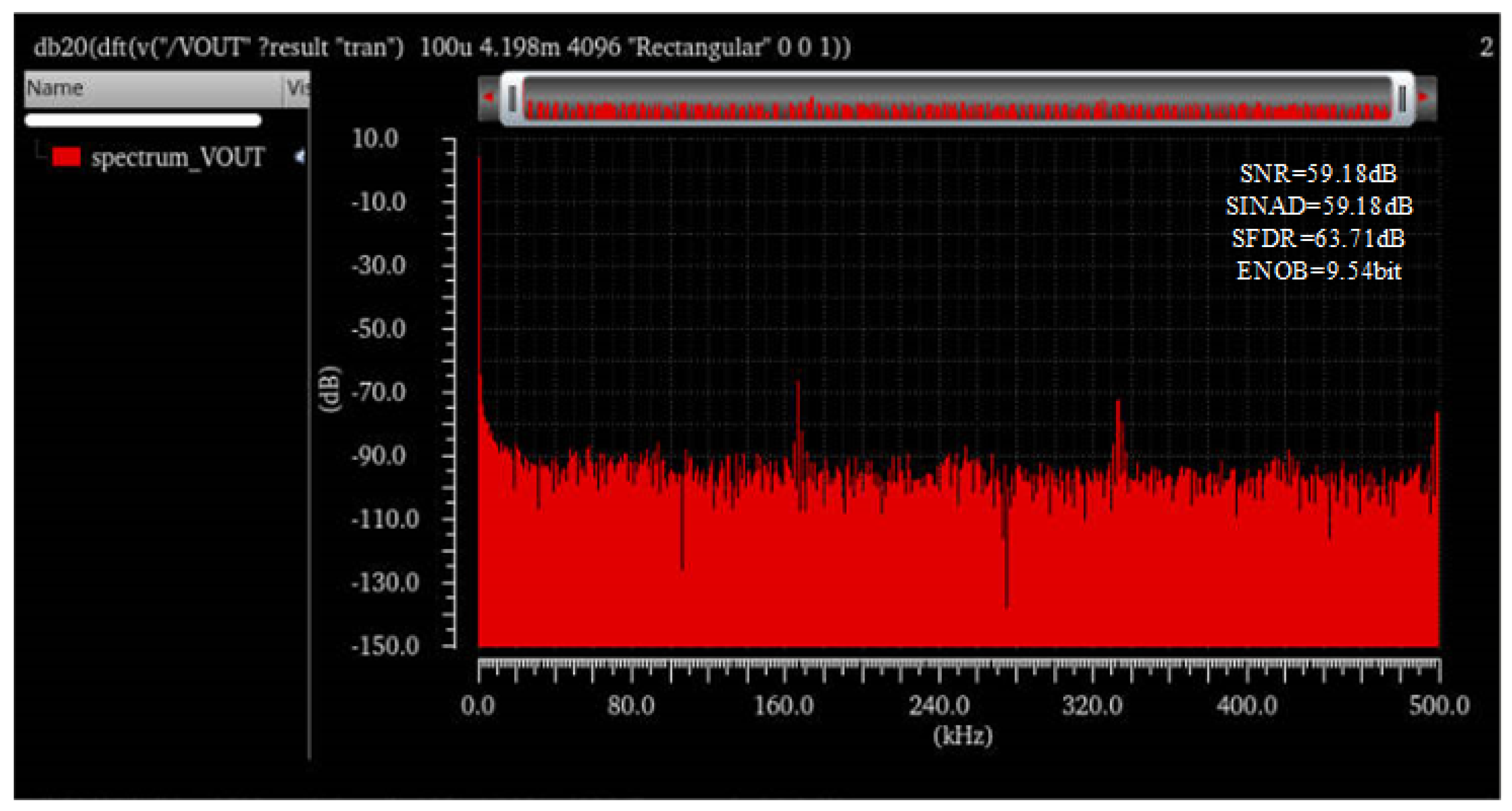Click the spur peak near 160 kHz

pyautogui.click(x=798, y=387)
